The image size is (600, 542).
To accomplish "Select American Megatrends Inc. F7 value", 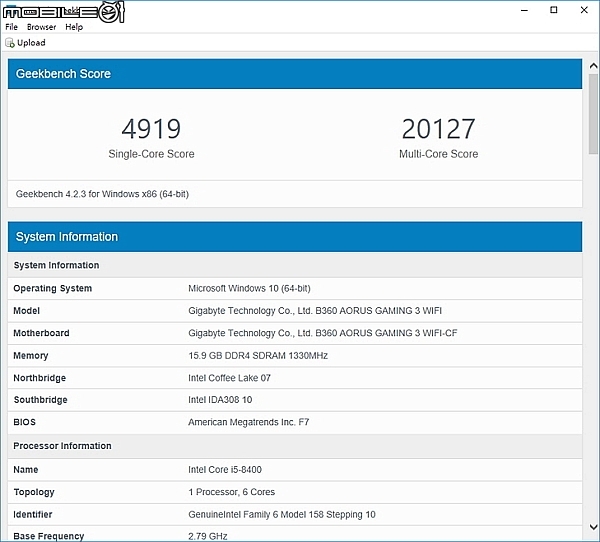I will [x=249, y=422].
